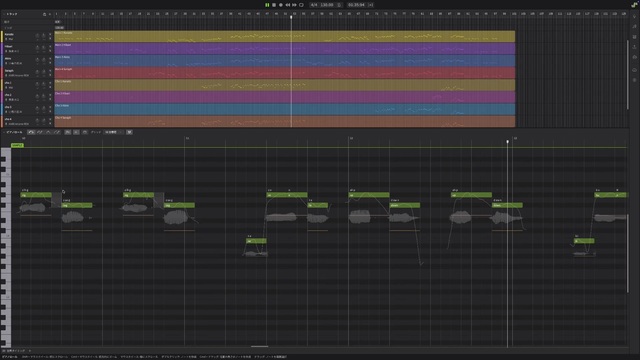Open the tempo 130.00 stepper control
This screenshot has height=360, width=640.
[x=339, y=5]
